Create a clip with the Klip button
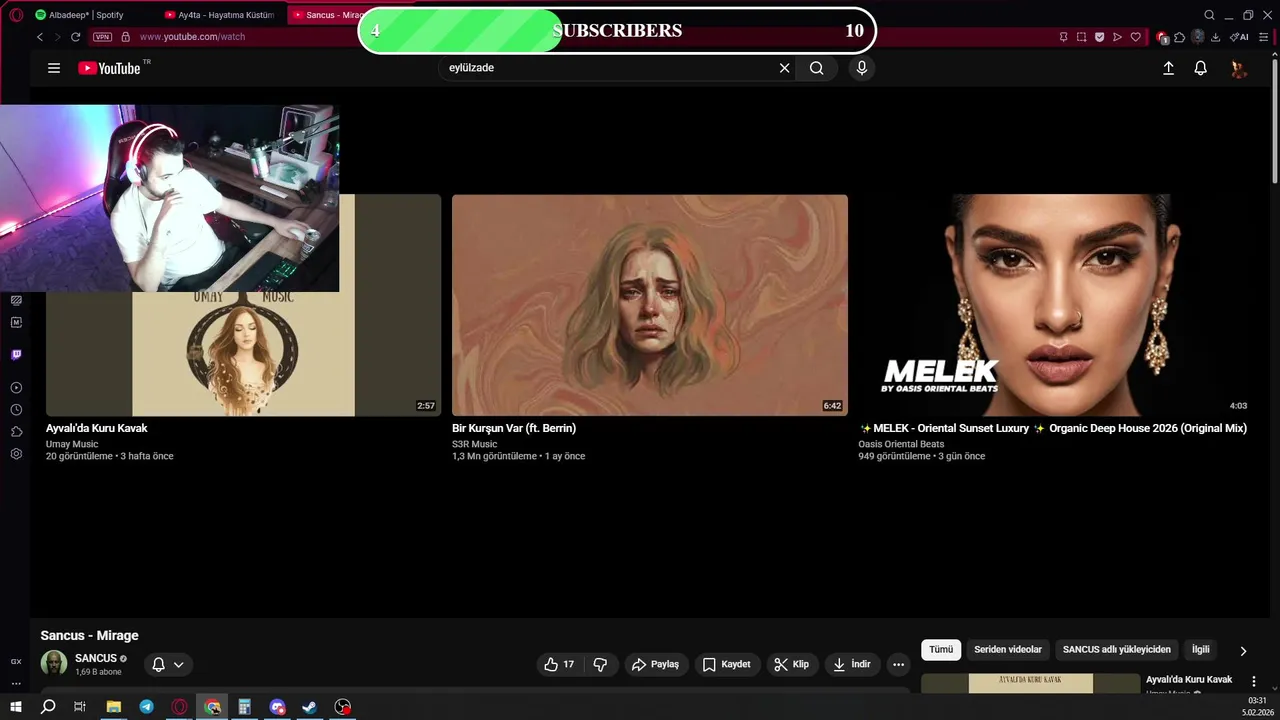Image resolution: width=1280 pixels, height=720 pixels. pos(792,664)
